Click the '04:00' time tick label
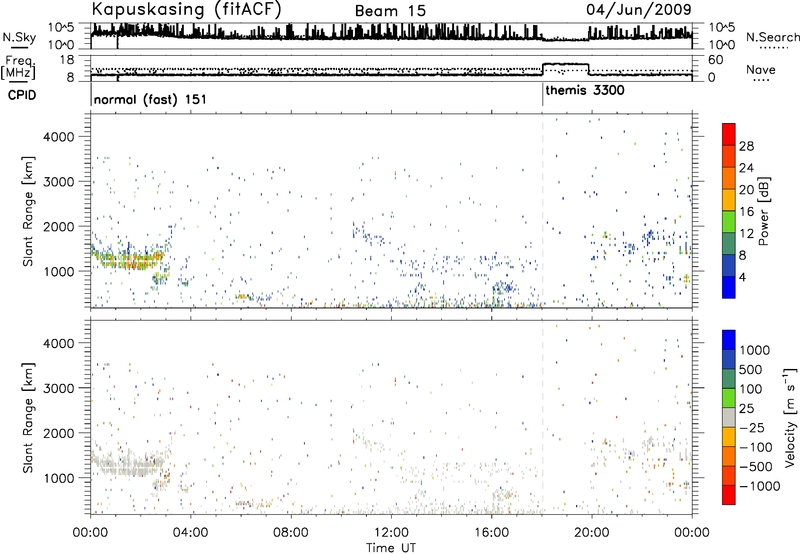The height and width of the screenshot is (554, 800). tap(190, 533)
